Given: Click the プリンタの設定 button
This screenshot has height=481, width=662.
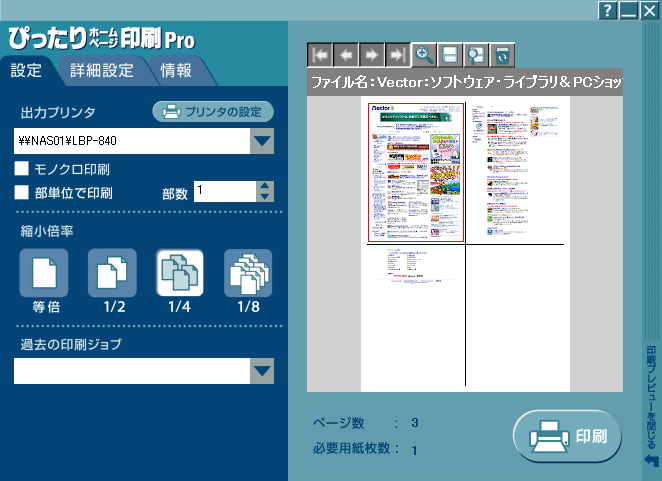Looking at the screenshot, I should [x=213, y=111].
